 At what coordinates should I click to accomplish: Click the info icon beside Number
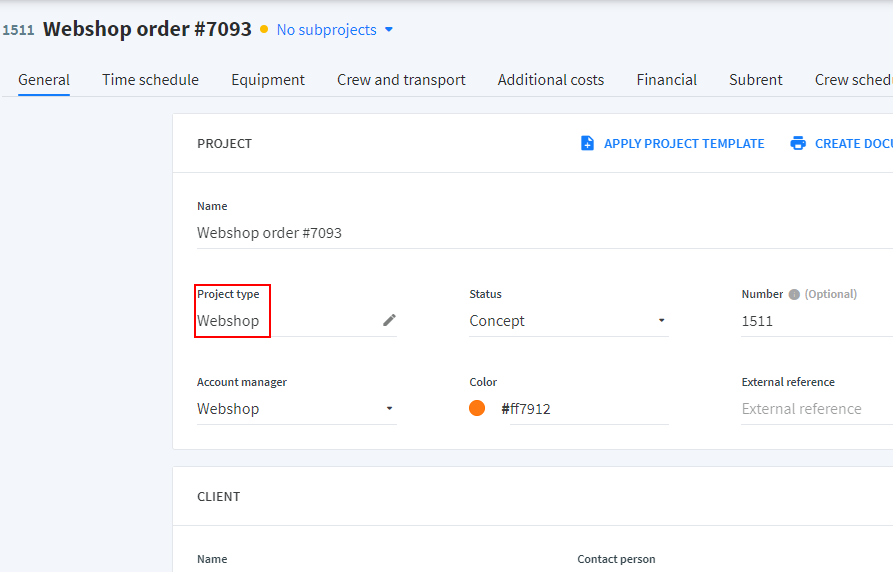[x=794, y=295]
